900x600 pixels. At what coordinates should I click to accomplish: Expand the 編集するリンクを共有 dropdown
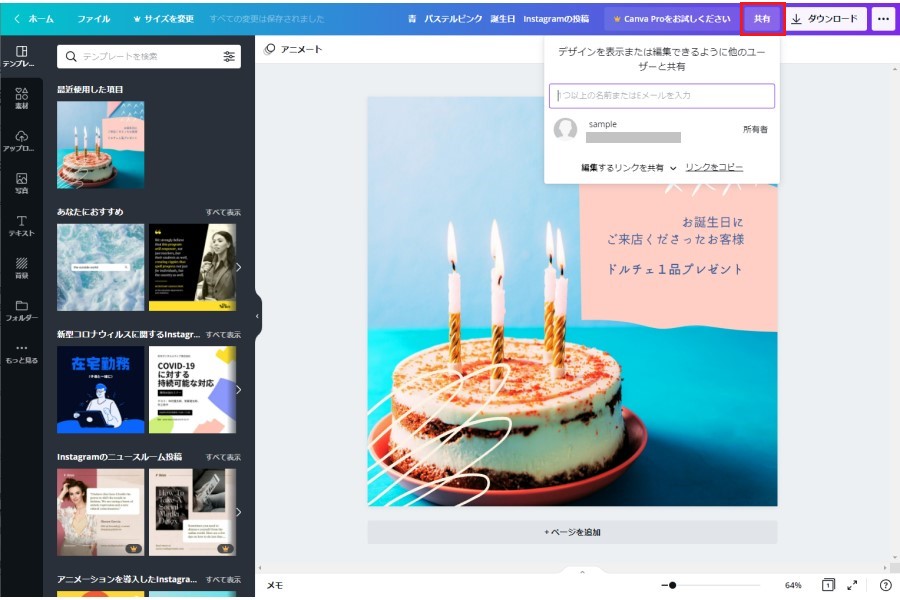tap(629, 168)
